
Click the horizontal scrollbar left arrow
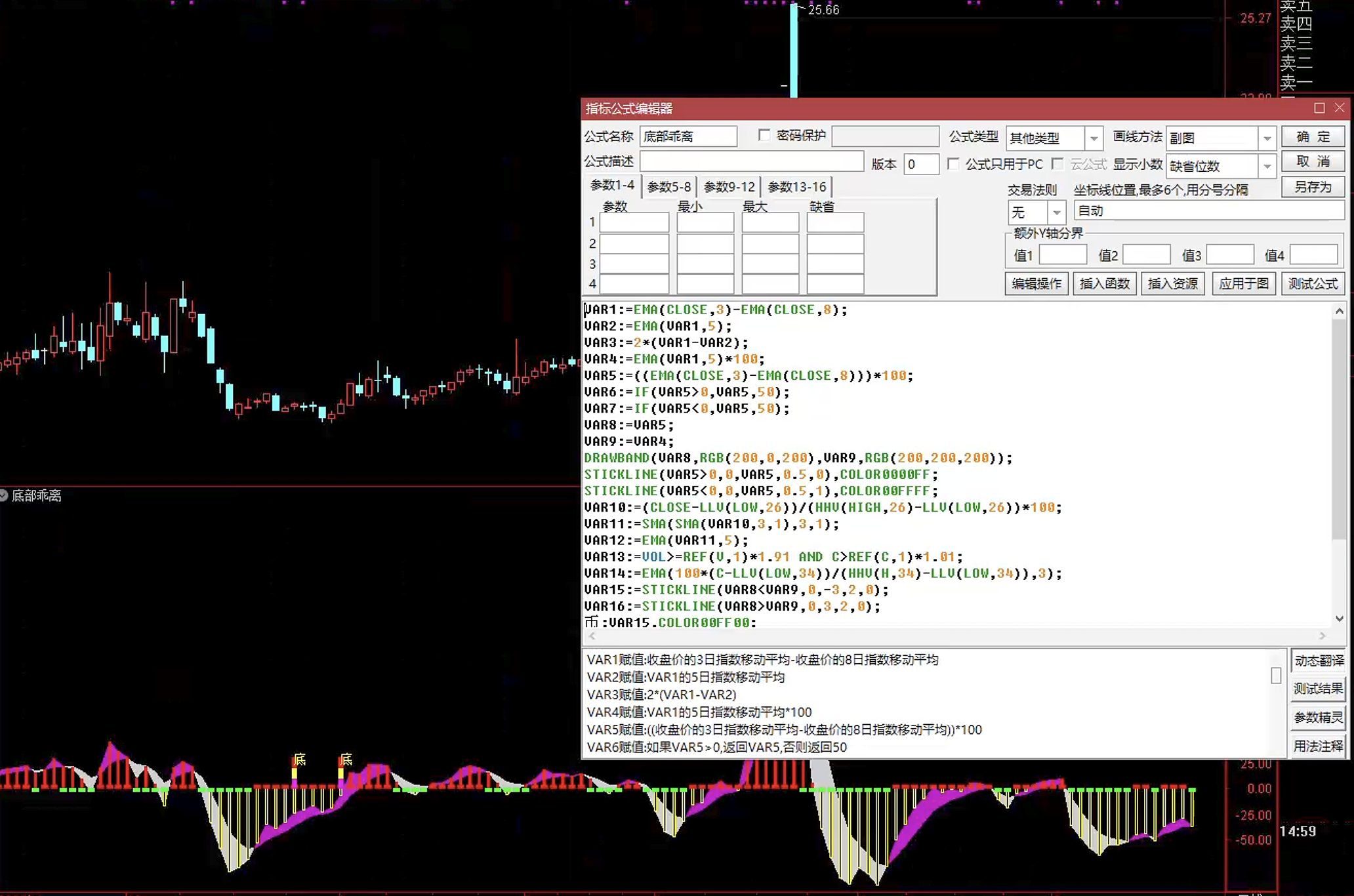tap(592, 636)
